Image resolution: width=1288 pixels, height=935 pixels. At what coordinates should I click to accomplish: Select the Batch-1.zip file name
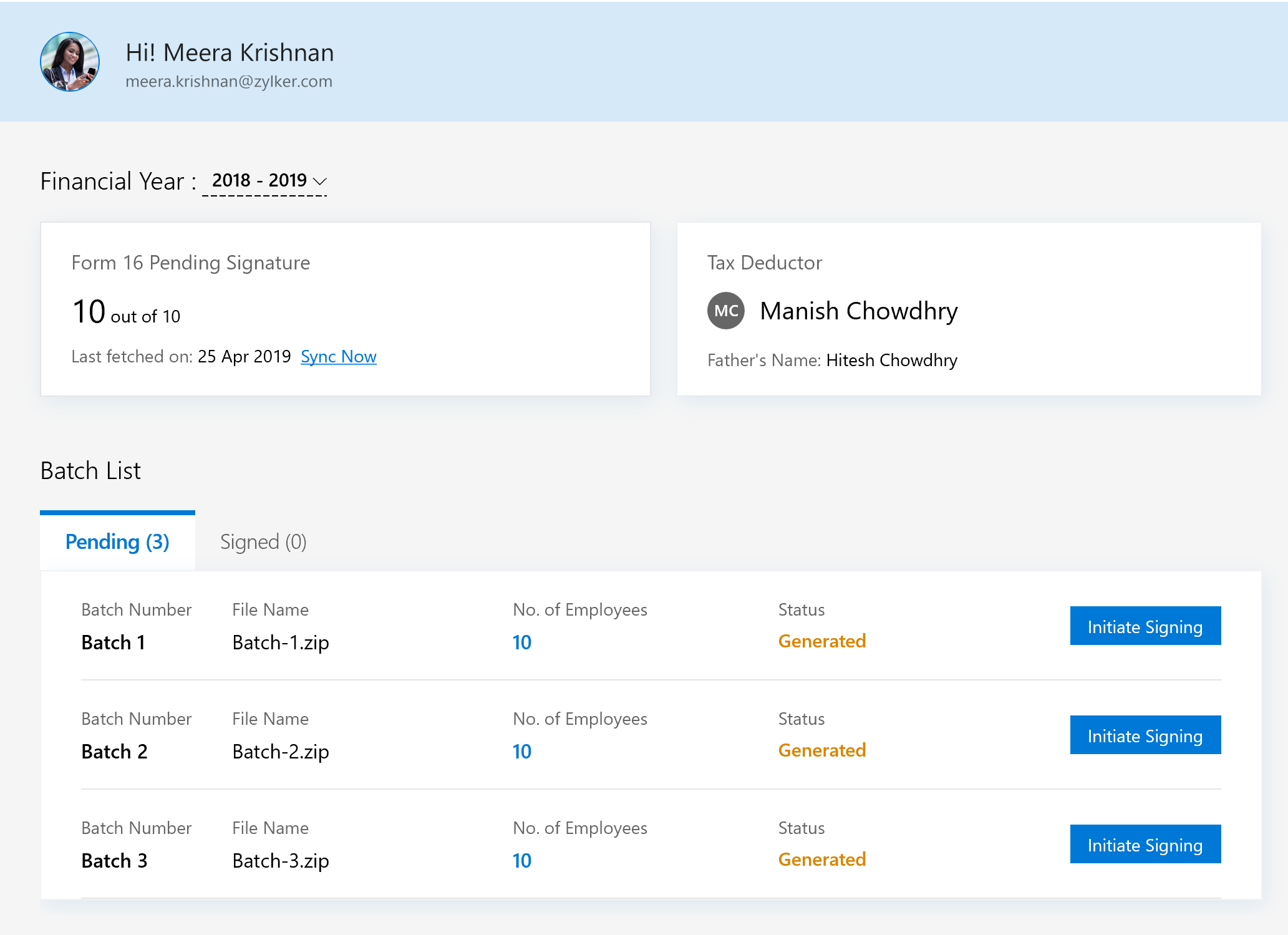[280, 642]
